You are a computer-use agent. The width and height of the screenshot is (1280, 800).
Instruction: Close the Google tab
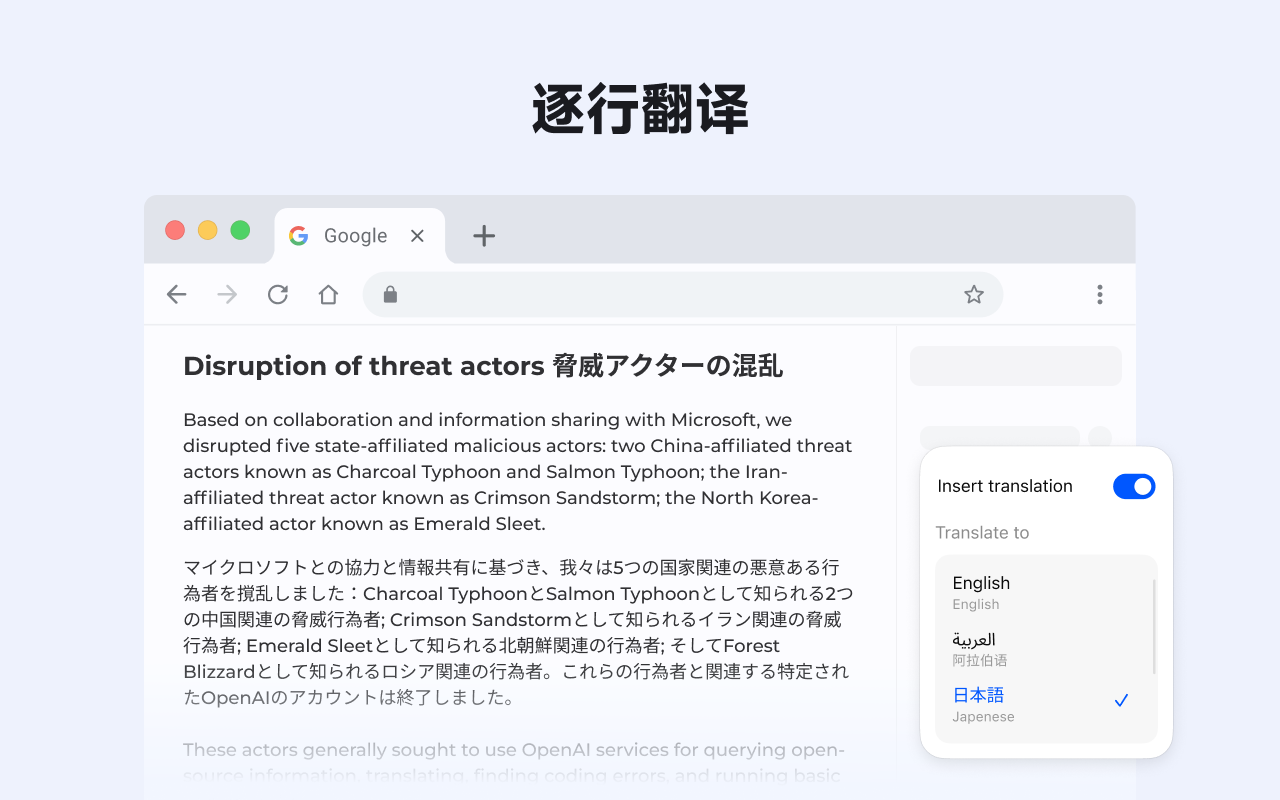[x=417, y=235]
